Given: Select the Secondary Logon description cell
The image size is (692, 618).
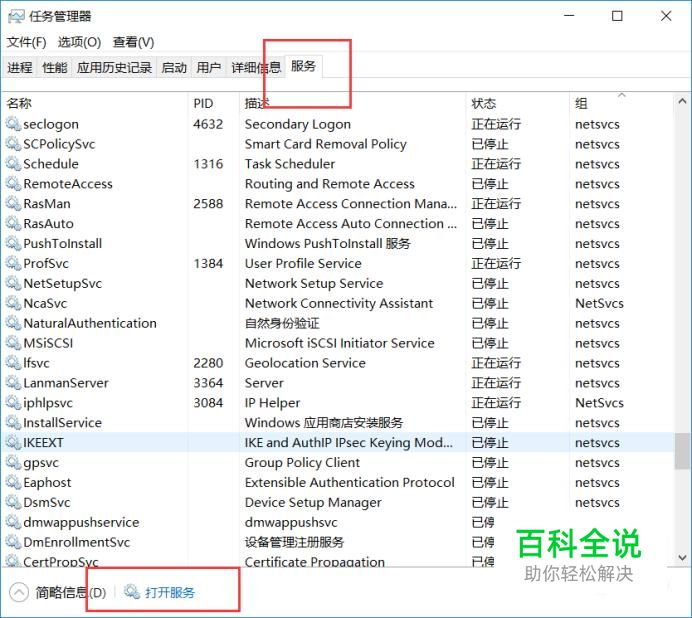Looking at the screenshot, I should [x=297, y=124].
